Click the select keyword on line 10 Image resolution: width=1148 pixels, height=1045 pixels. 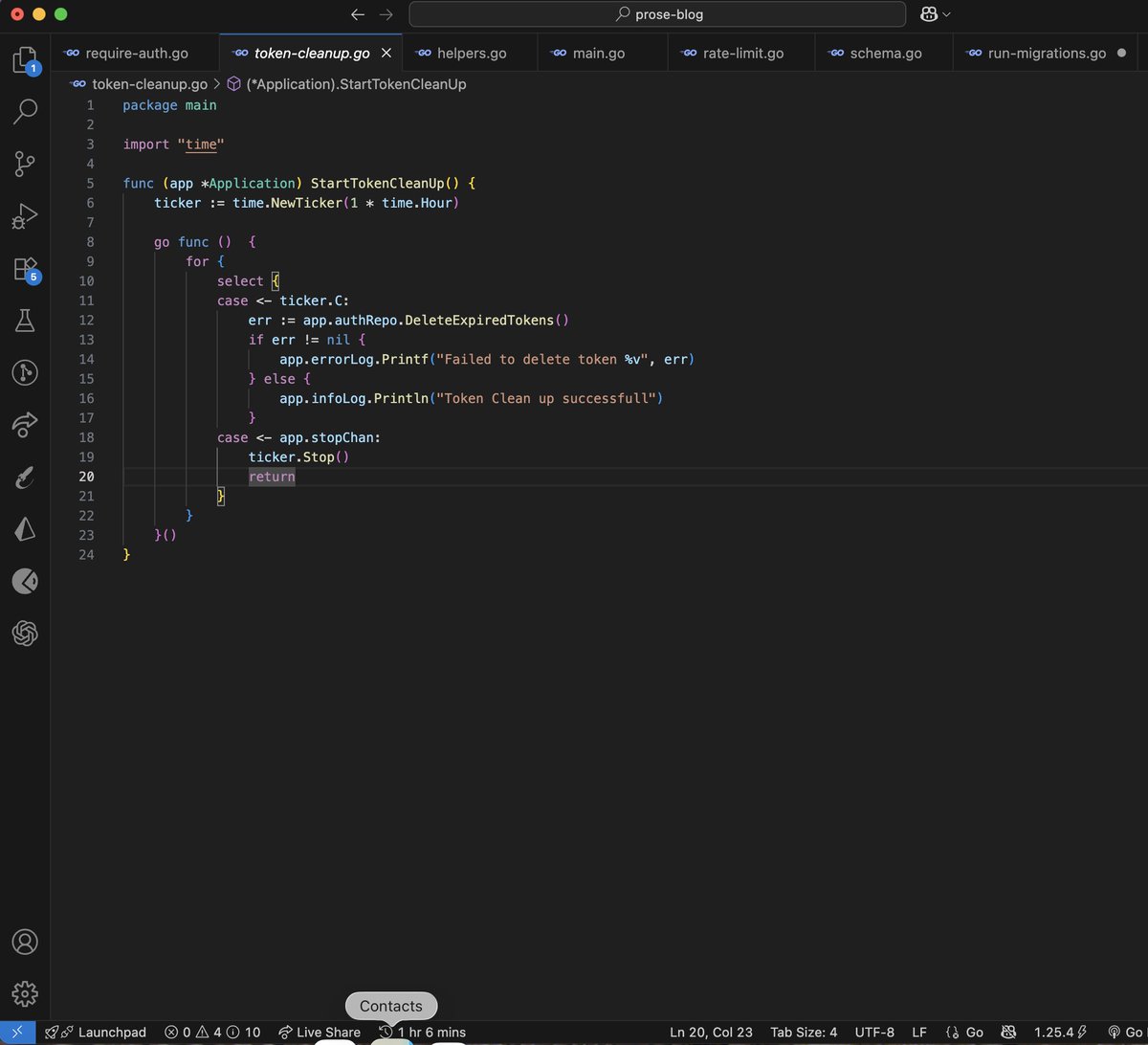click(240, 281)
